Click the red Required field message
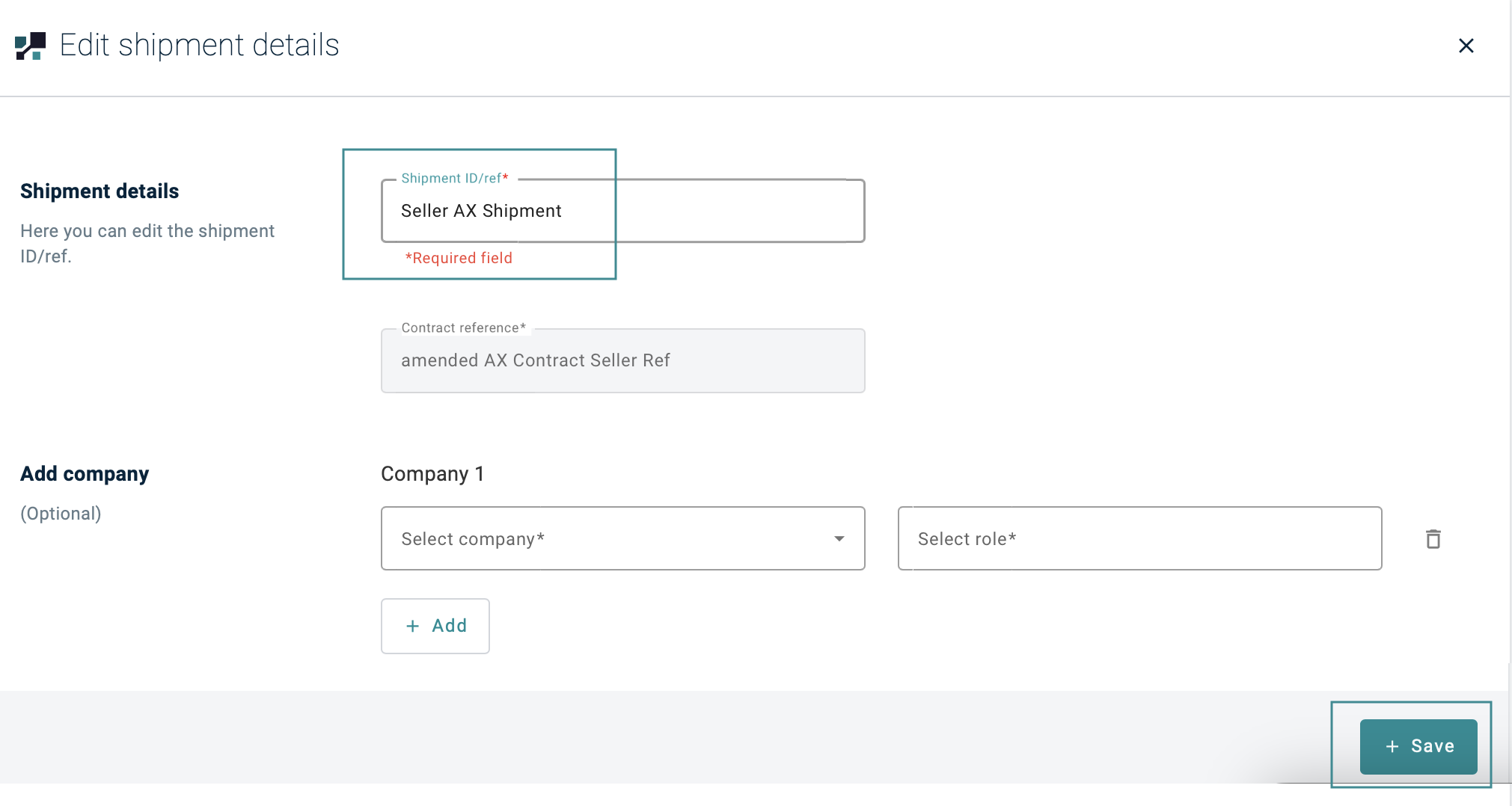Screen dimensions: 1512x806 [x=459, y=258]
